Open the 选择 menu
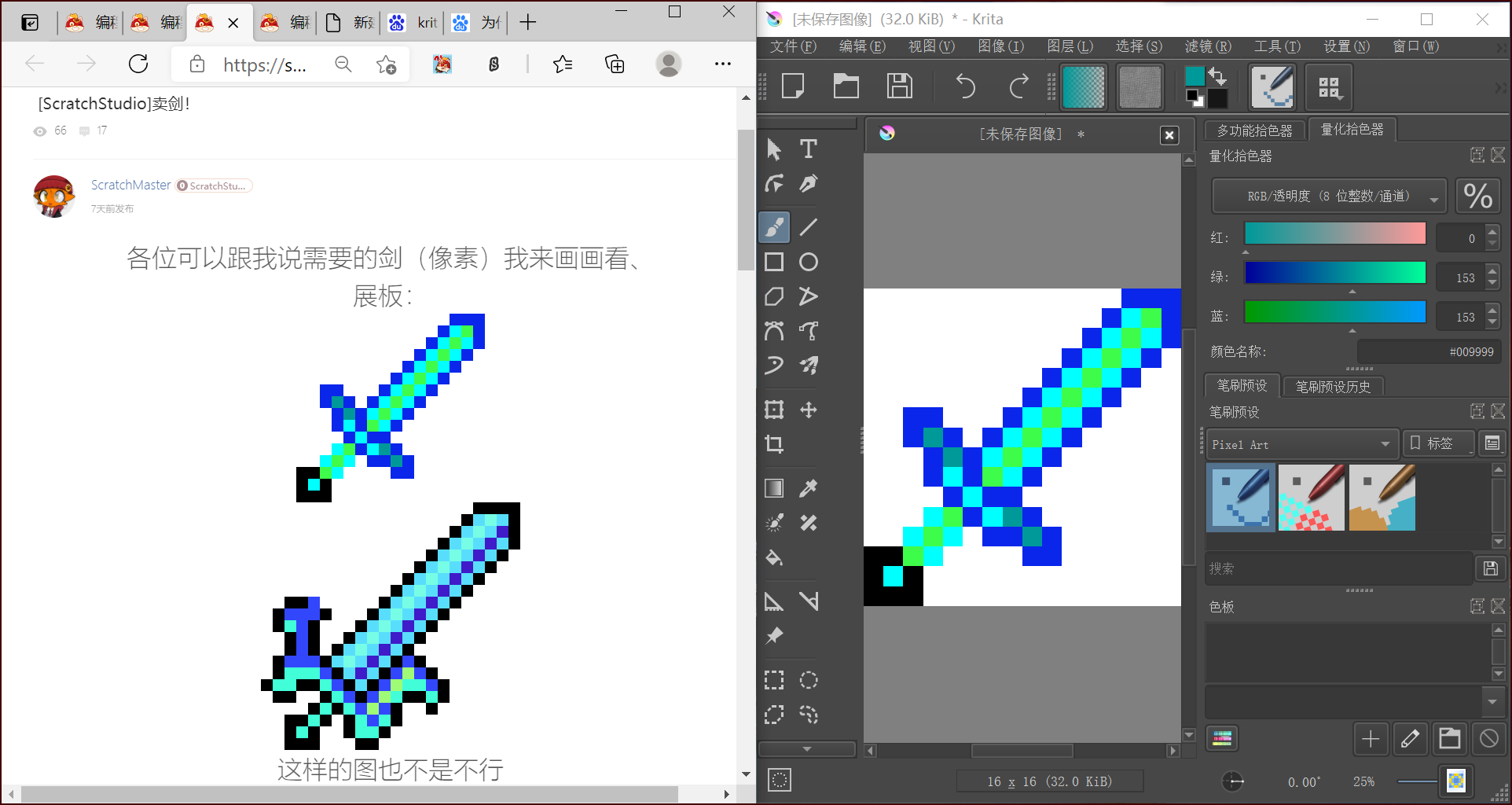The height and width of the screenshot is (805, 1512). pos(1139,46)
